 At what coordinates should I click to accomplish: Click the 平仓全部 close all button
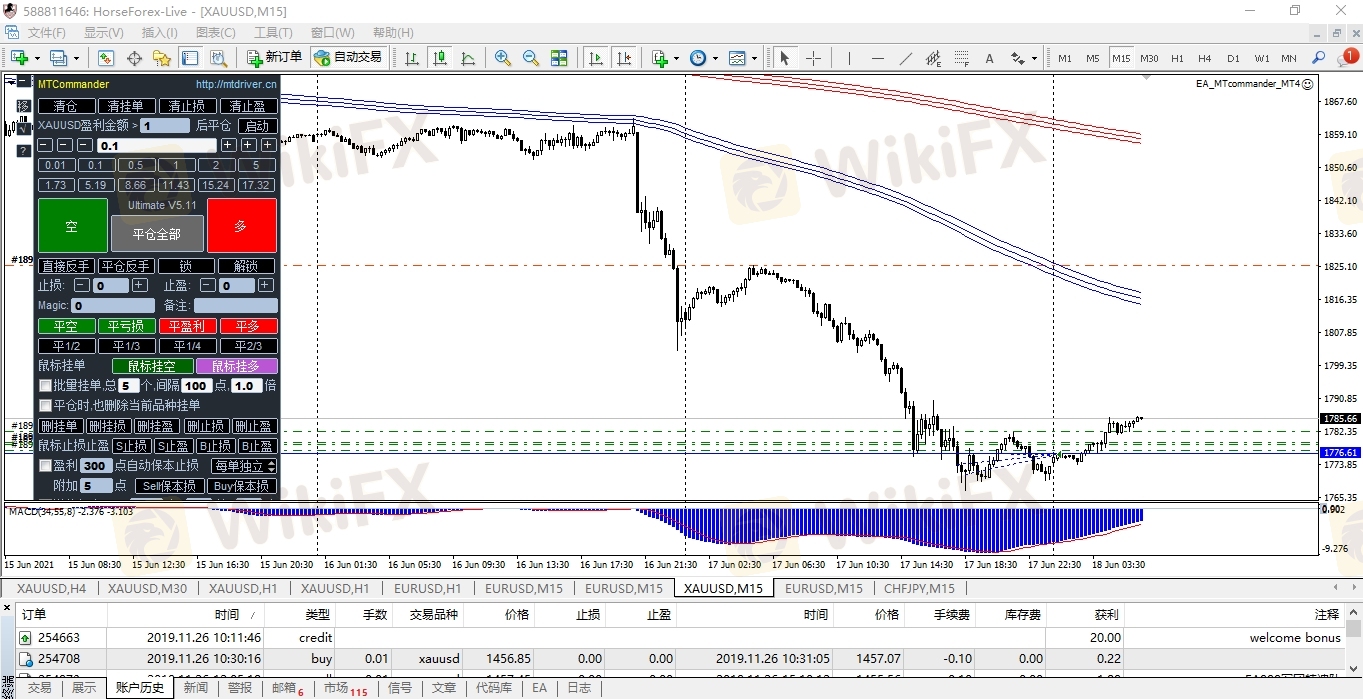(157, 234)
